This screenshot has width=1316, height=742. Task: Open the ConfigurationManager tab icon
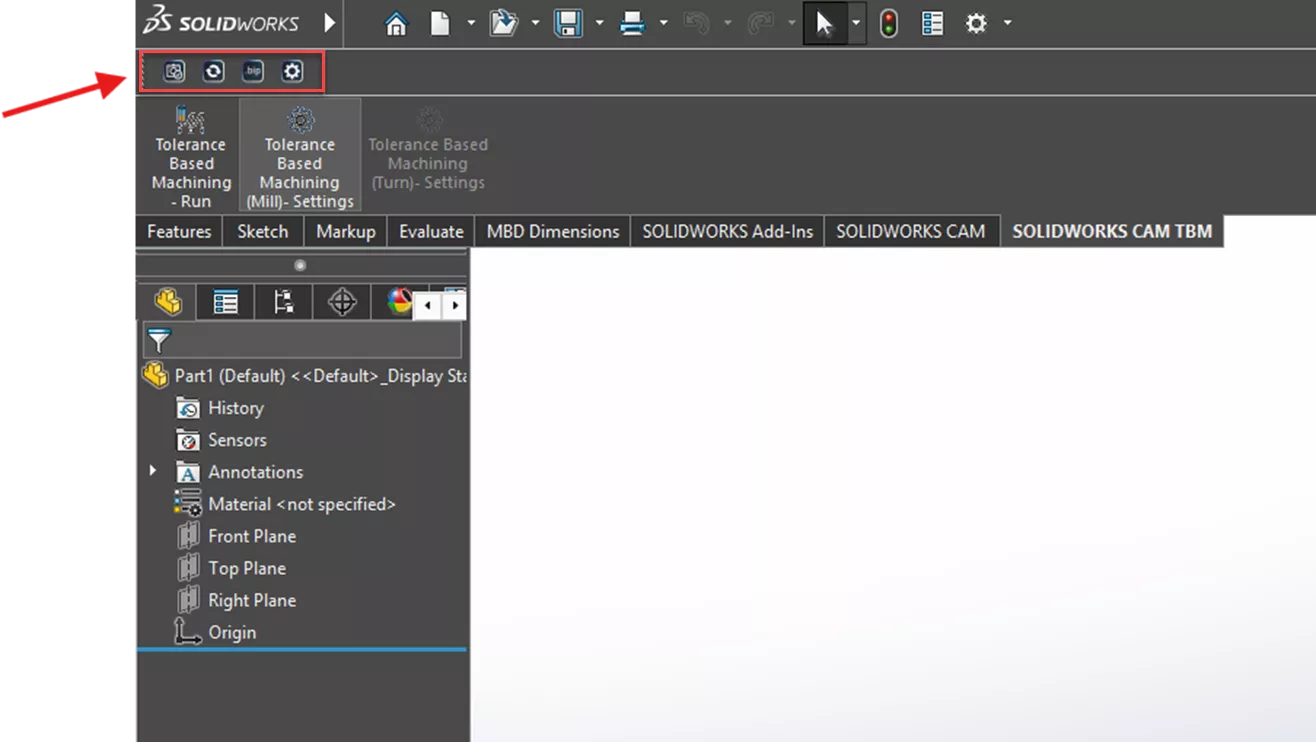284,302
